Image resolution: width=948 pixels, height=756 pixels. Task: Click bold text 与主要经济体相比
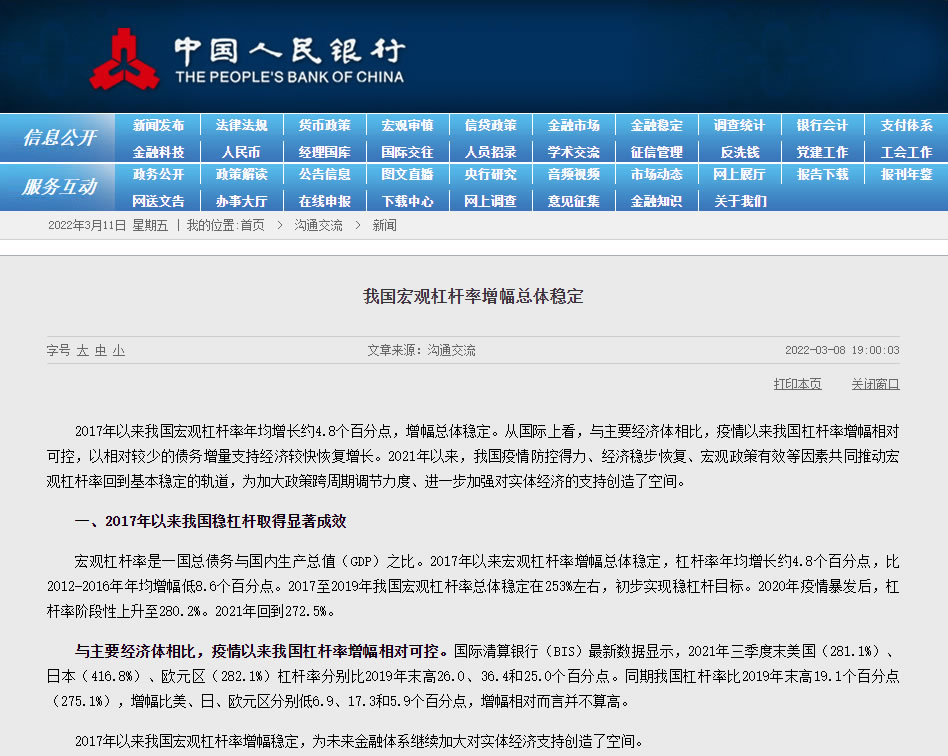pos(135,651)
